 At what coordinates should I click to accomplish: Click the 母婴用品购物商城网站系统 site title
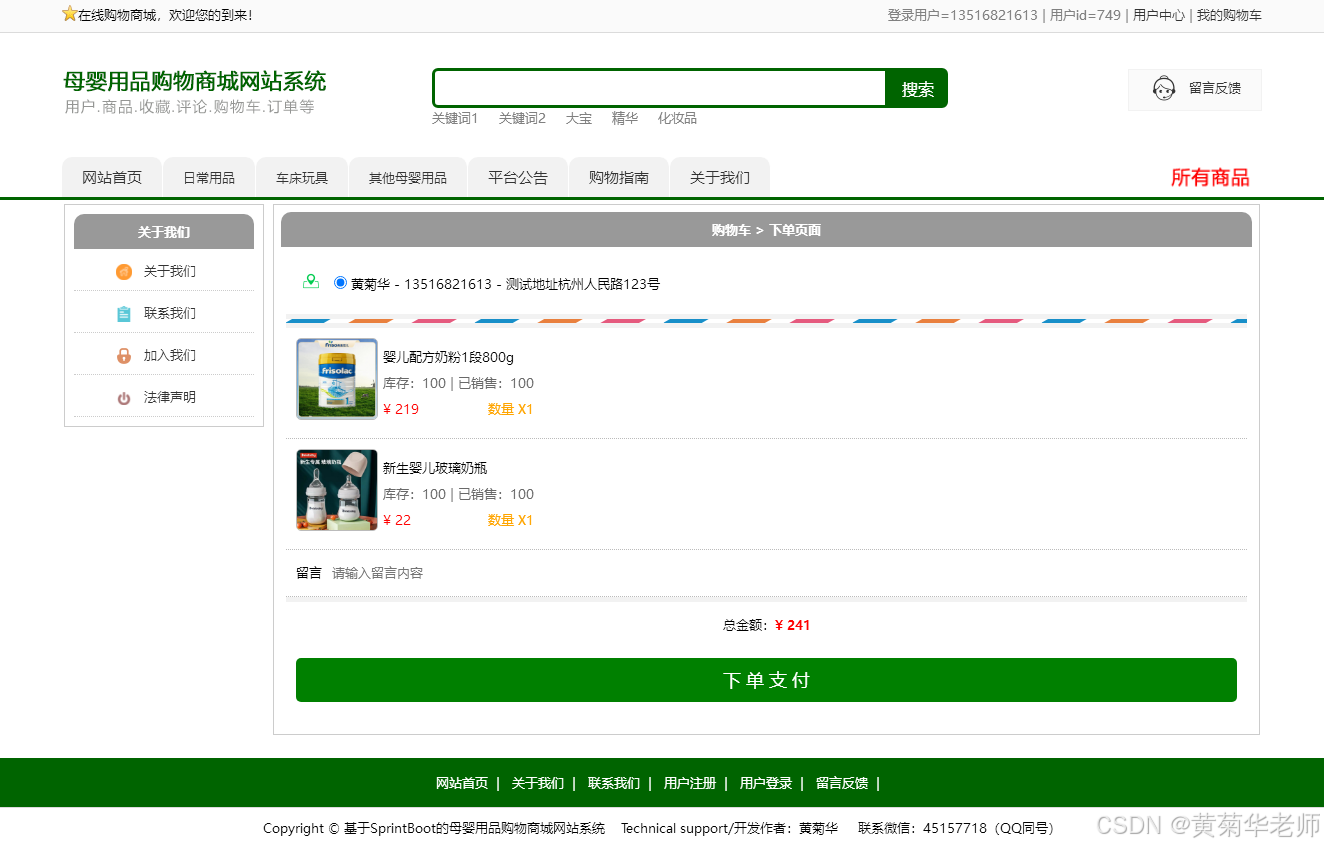(x=195, y=82)
